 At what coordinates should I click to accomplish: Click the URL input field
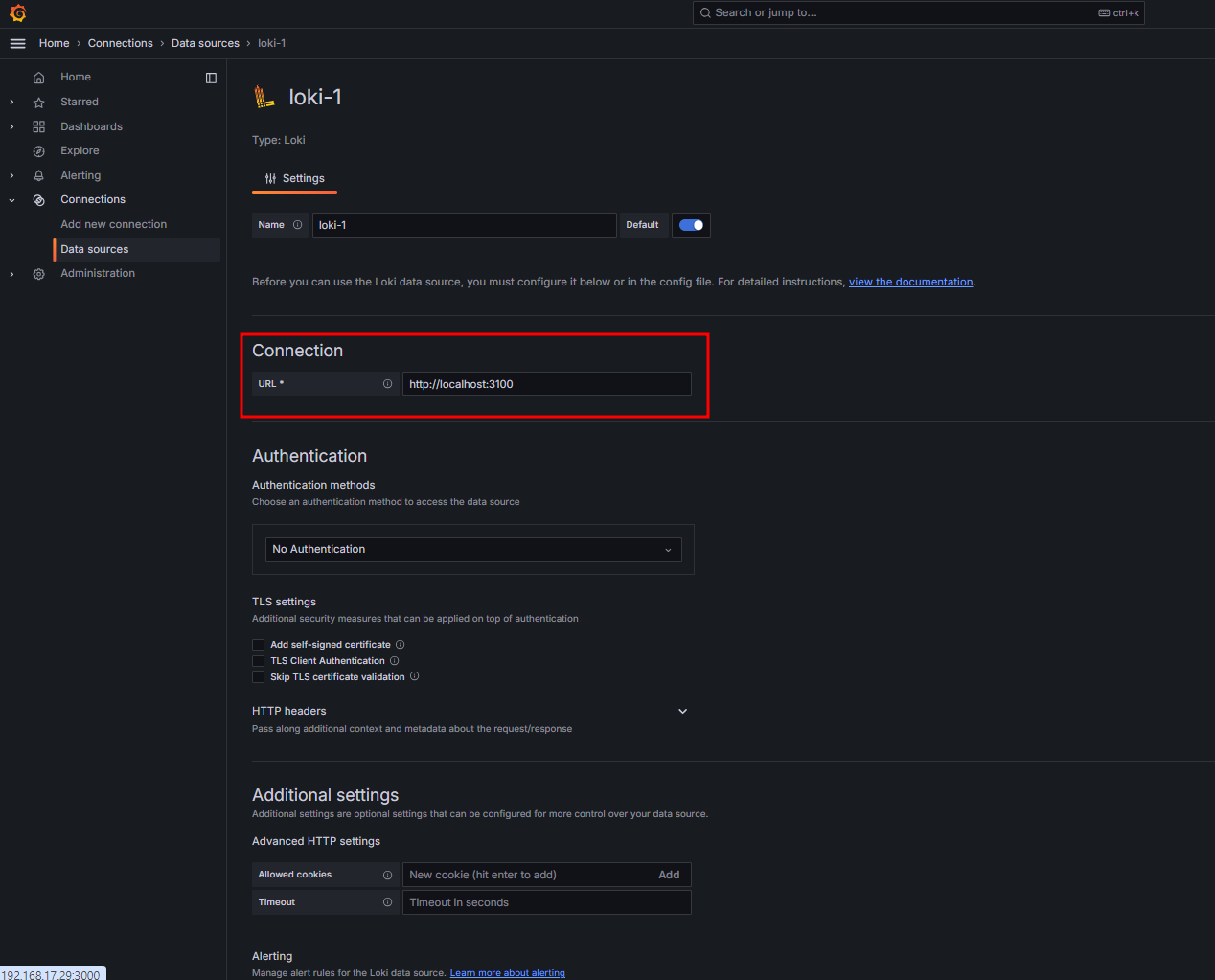pos(546,384)
